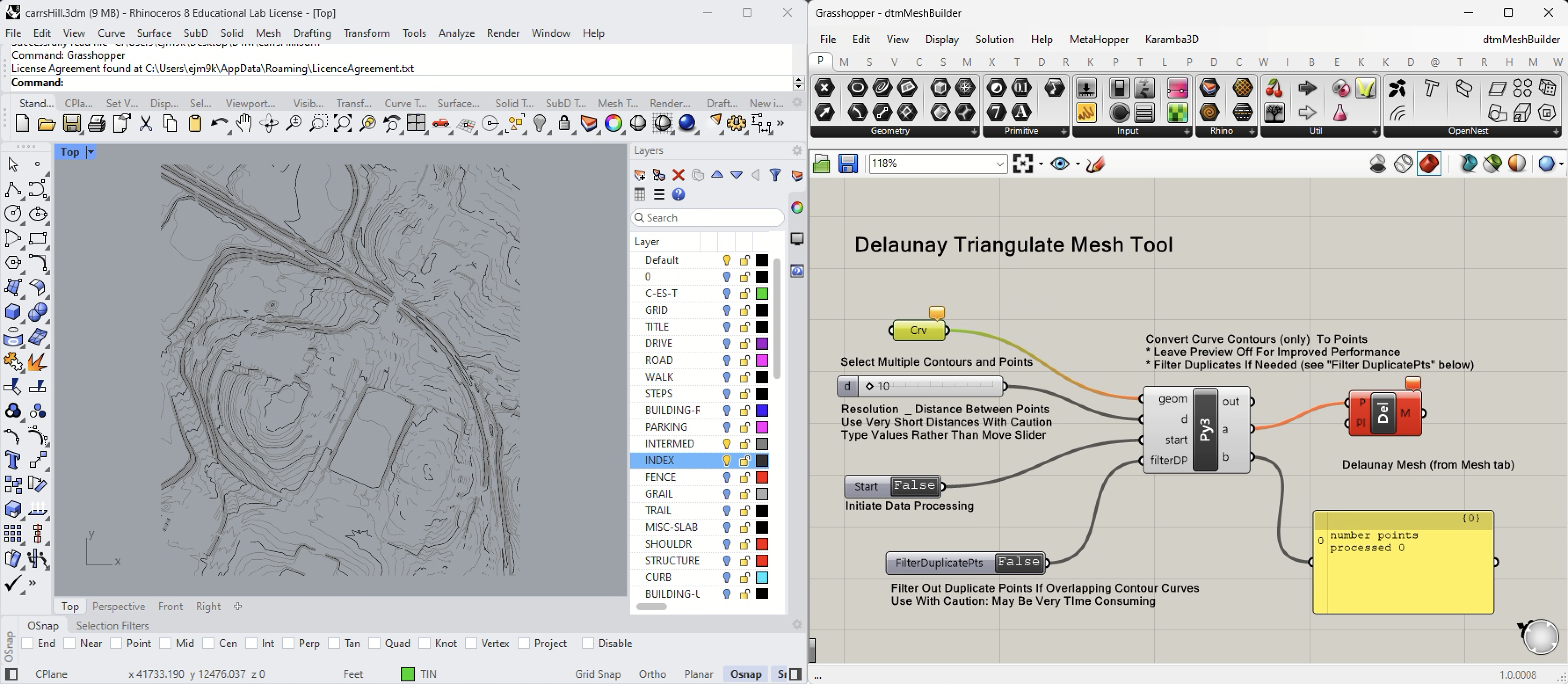Click the New Layer icon in Layers panel

[639, 175]
